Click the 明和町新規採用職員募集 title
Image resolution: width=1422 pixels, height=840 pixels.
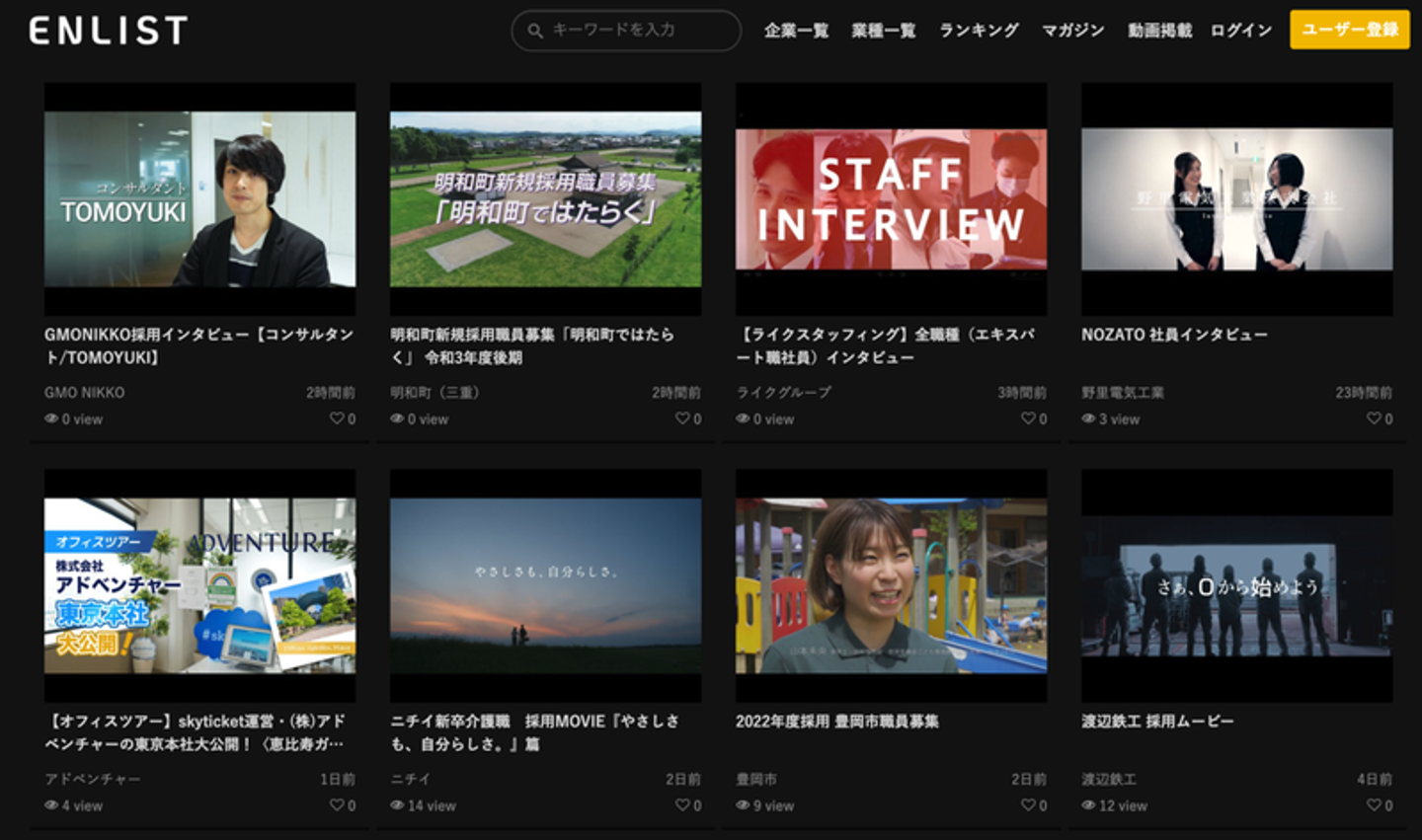[x=532, y=345]
